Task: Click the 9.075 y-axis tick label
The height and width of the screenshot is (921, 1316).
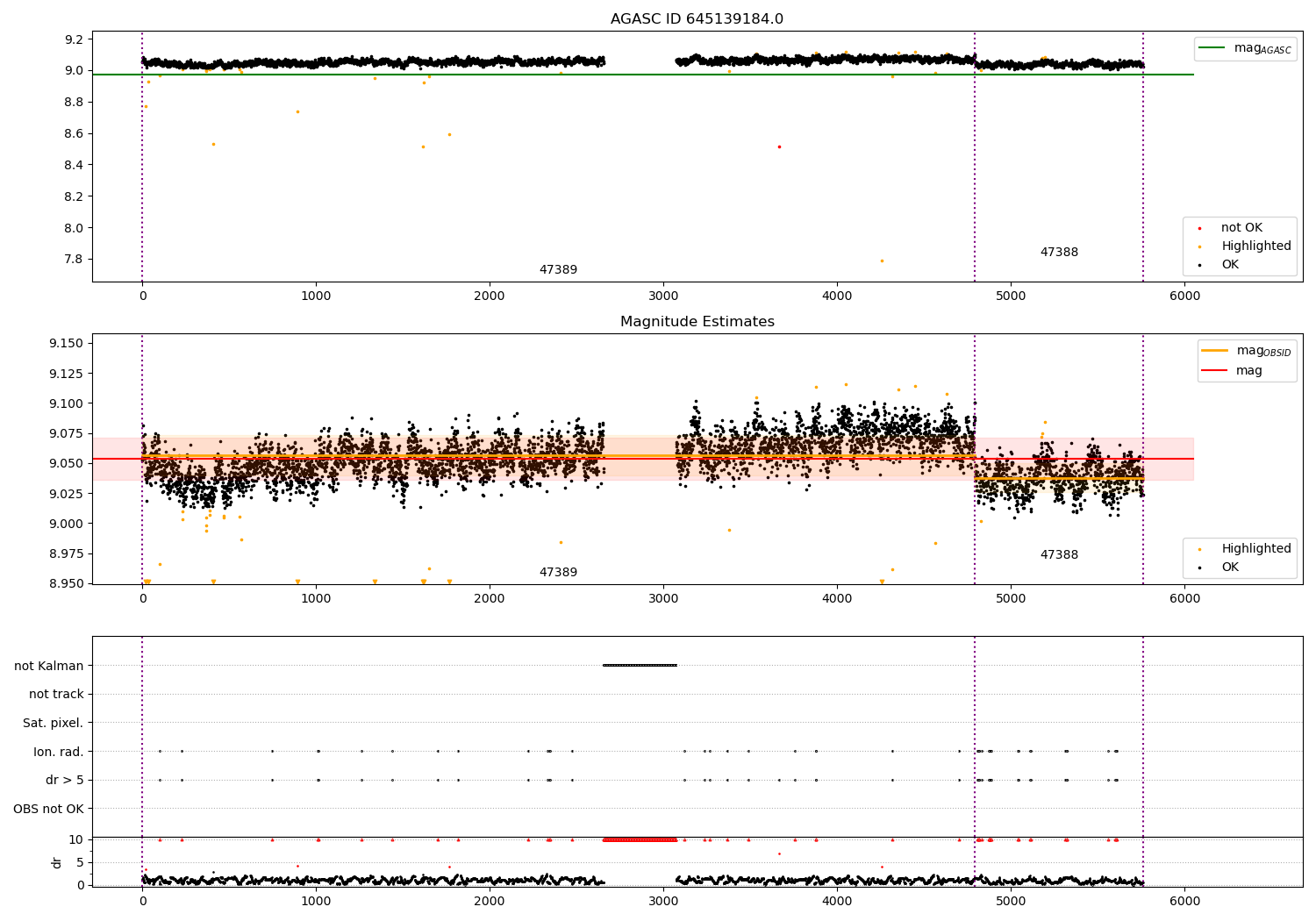Action: point(67,434)
